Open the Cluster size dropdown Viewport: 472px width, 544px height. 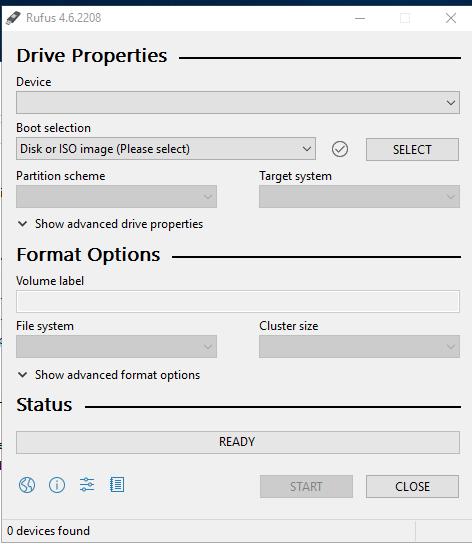point(359,346)
